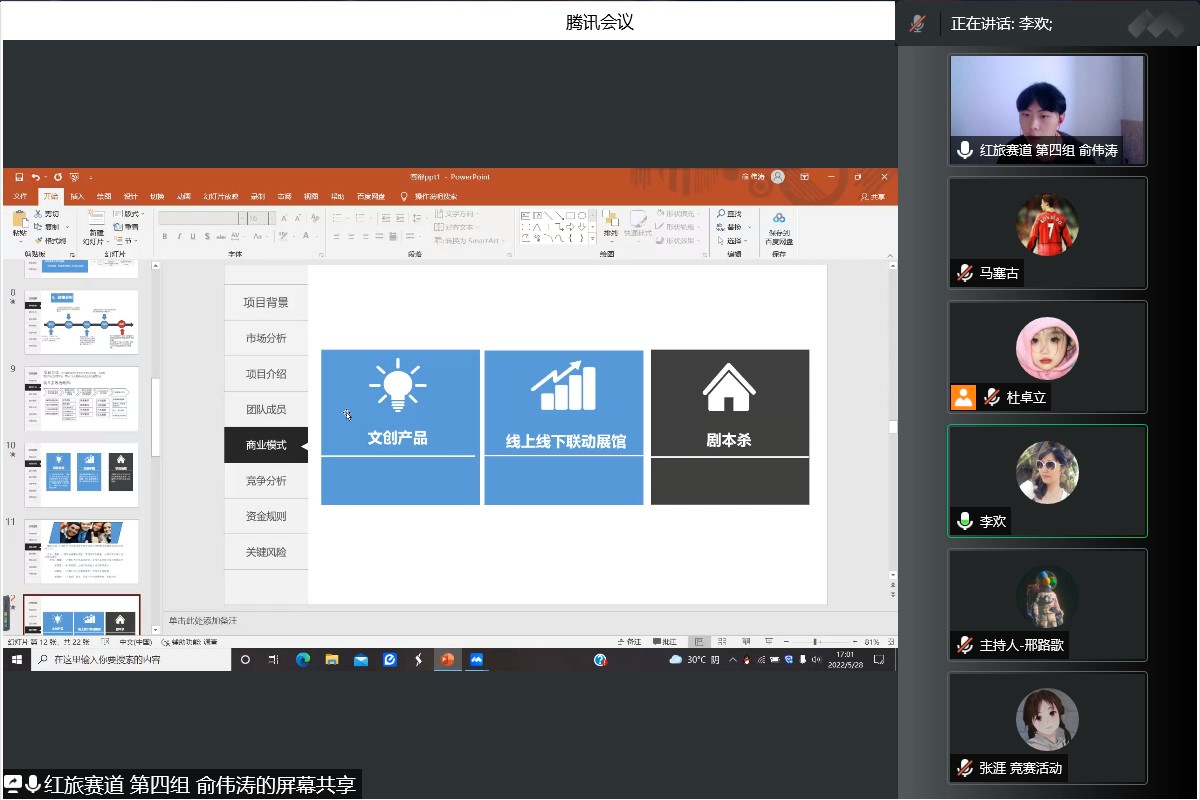Click the 替换 (Replace) button
Viewport: 1200px width, 800px height.
(x=734, y=227)
